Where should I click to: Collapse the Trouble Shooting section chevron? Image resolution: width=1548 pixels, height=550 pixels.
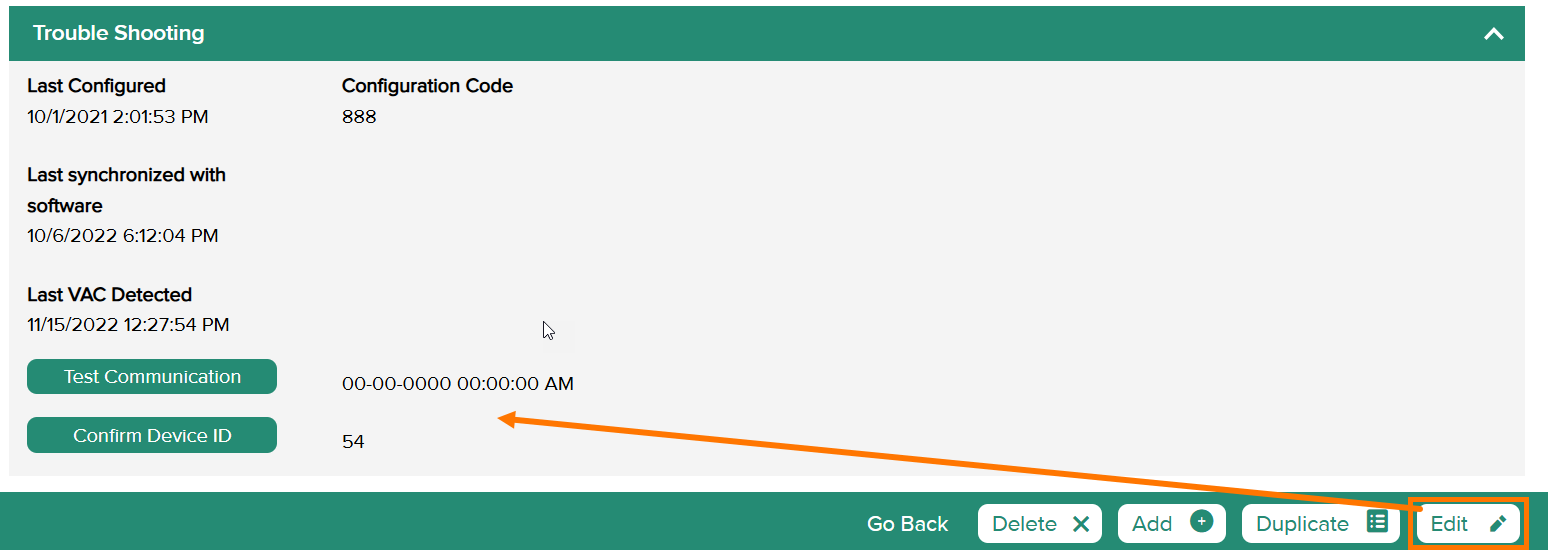click(x=1493, y=34)
